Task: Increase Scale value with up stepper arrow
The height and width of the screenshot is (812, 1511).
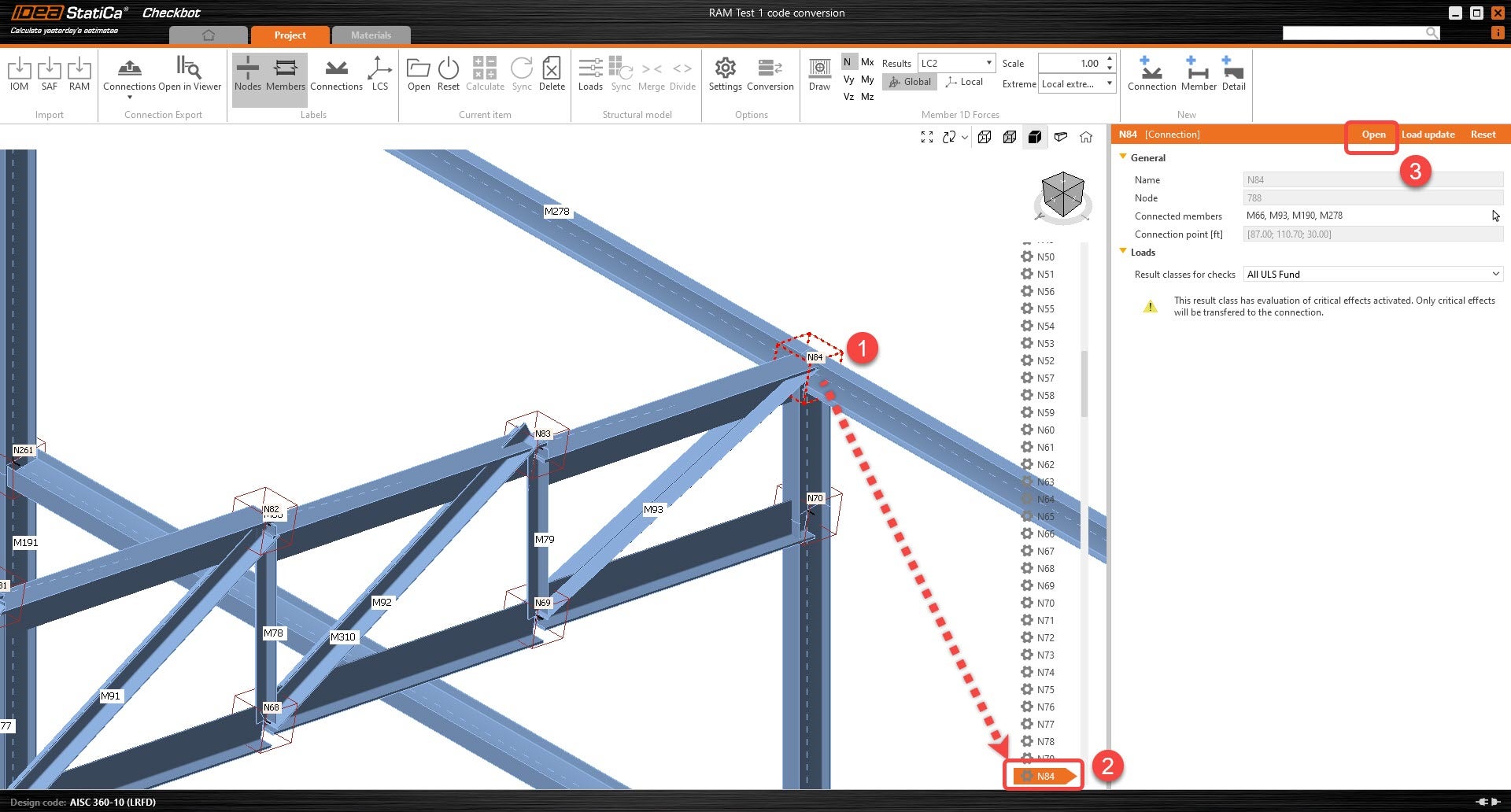Action: coord(1110,59)
